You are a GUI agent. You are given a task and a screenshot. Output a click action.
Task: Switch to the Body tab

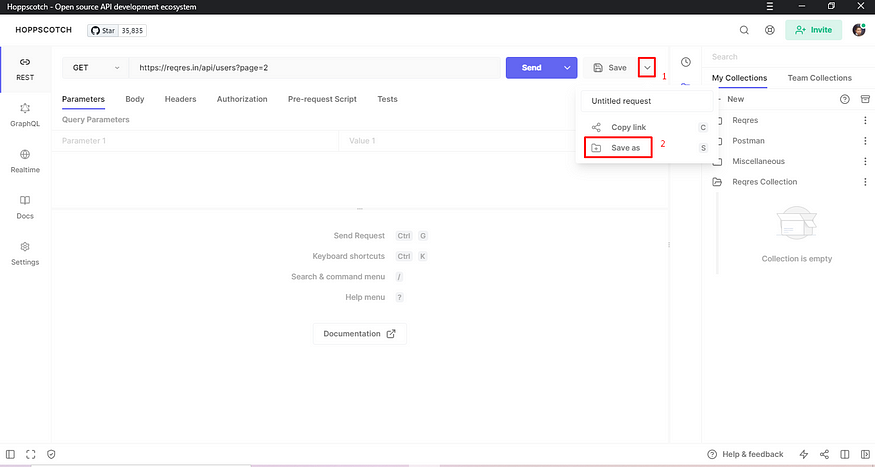pos(134,99)
